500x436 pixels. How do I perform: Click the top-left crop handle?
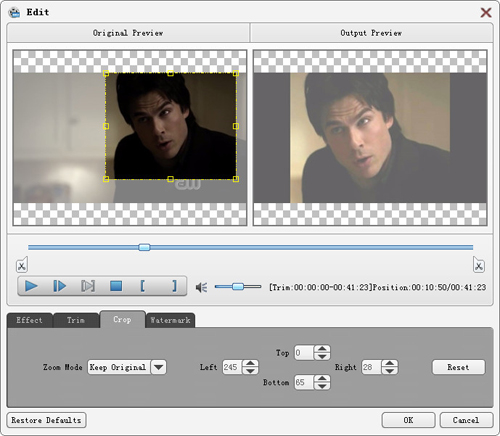pos(106,73)
